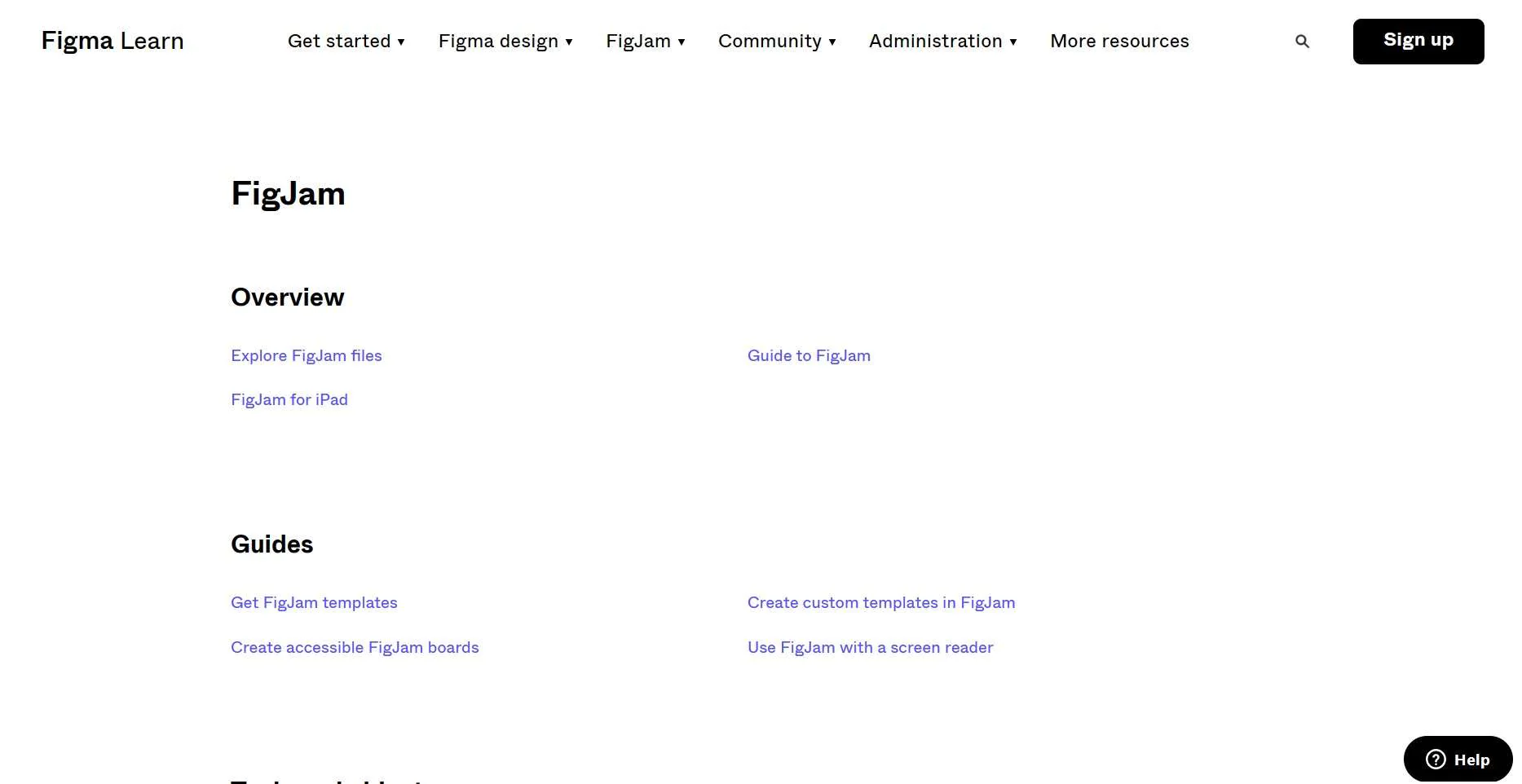The image size is (1522, 784).
Task: Open Create accessible FigJam boards guide
Action: pos(355,647)
